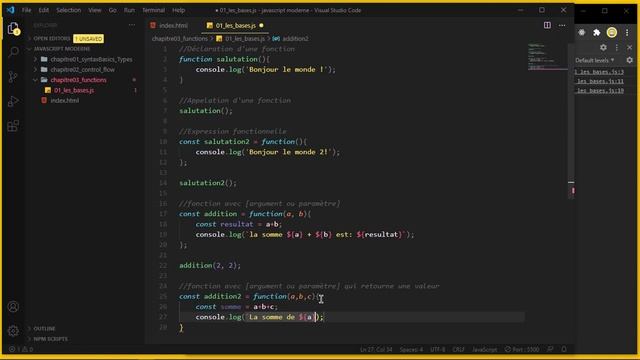The width and height of the screenshot is (640, 360).
Task: Open console settings gear beside Default levels
Action: [x=629, y=60]
